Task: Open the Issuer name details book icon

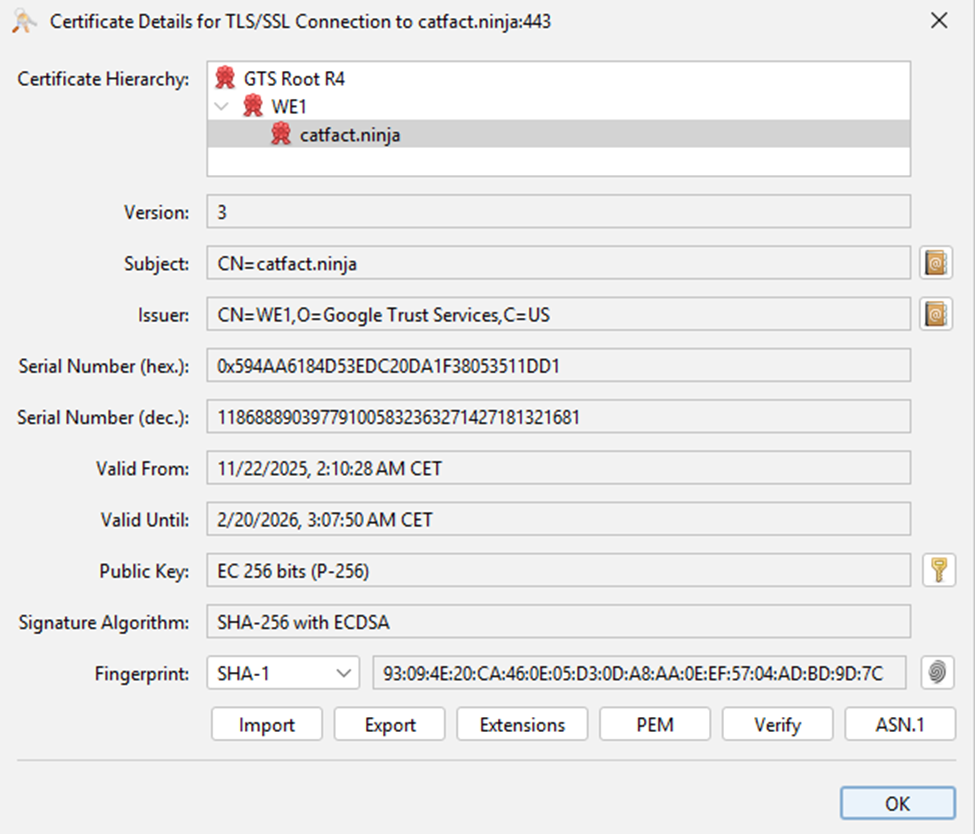Action: tap(936, 314)
